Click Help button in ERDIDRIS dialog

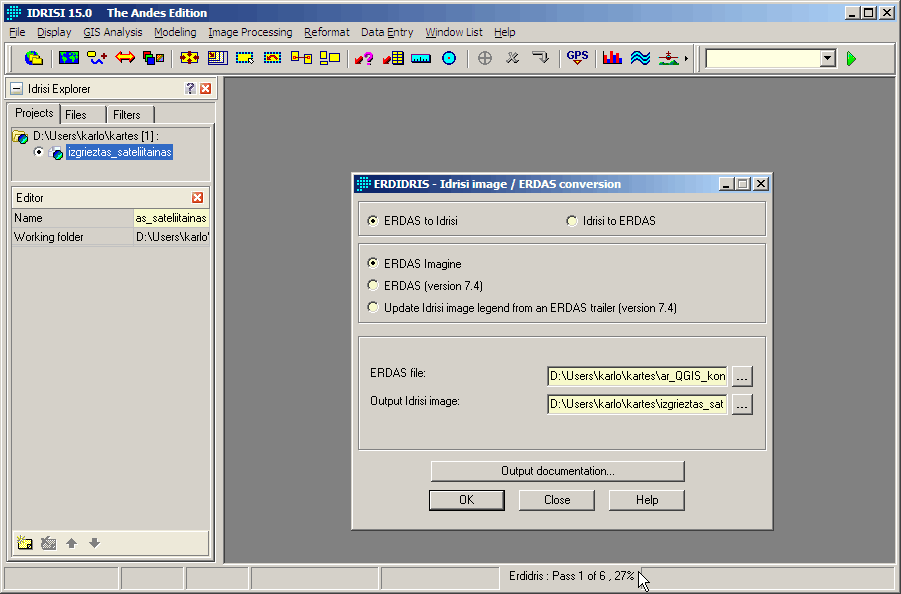646,500
